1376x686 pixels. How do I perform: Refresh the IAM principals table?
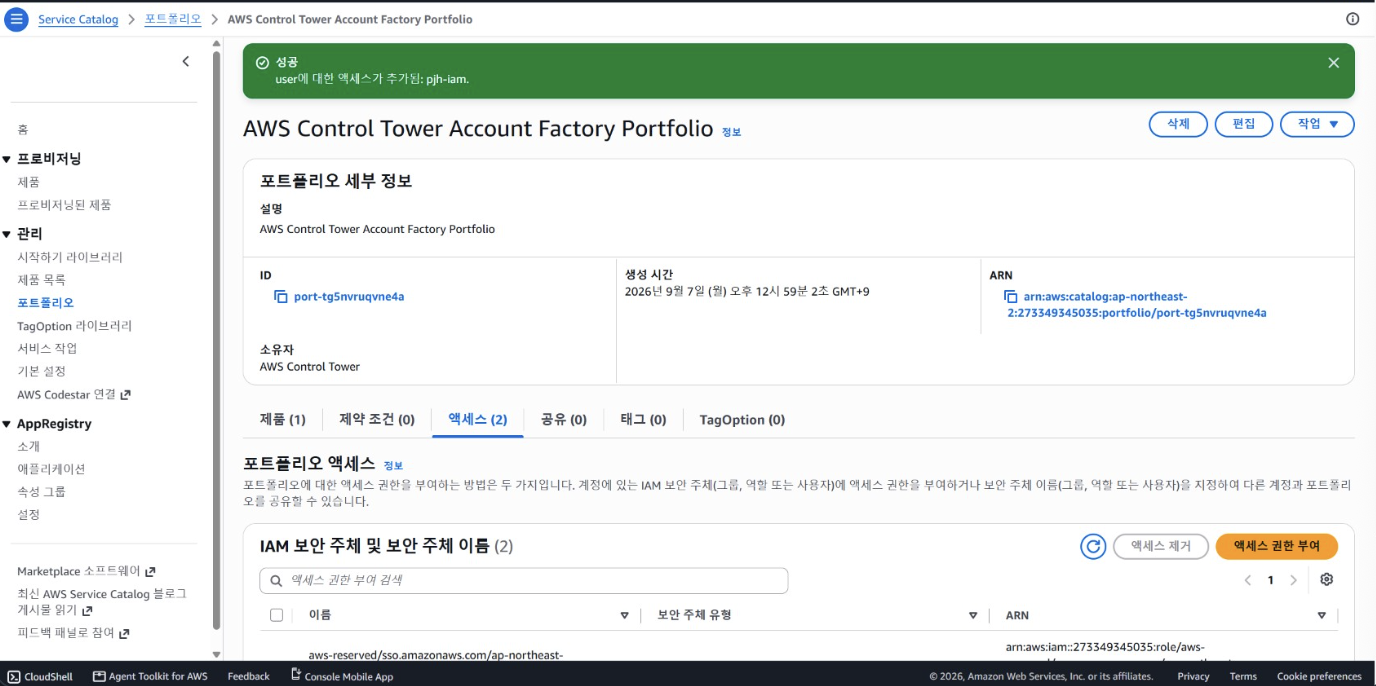click(x=1094, y=546)
